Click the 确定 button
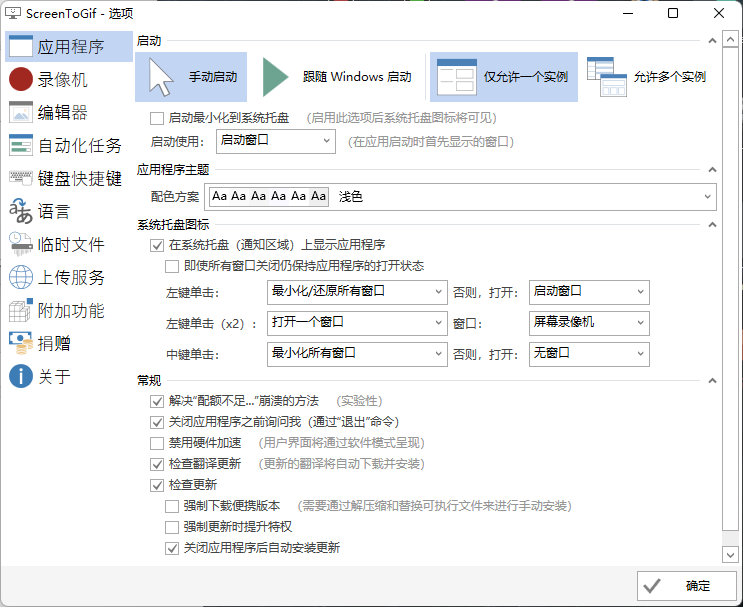 coord(687,586)
